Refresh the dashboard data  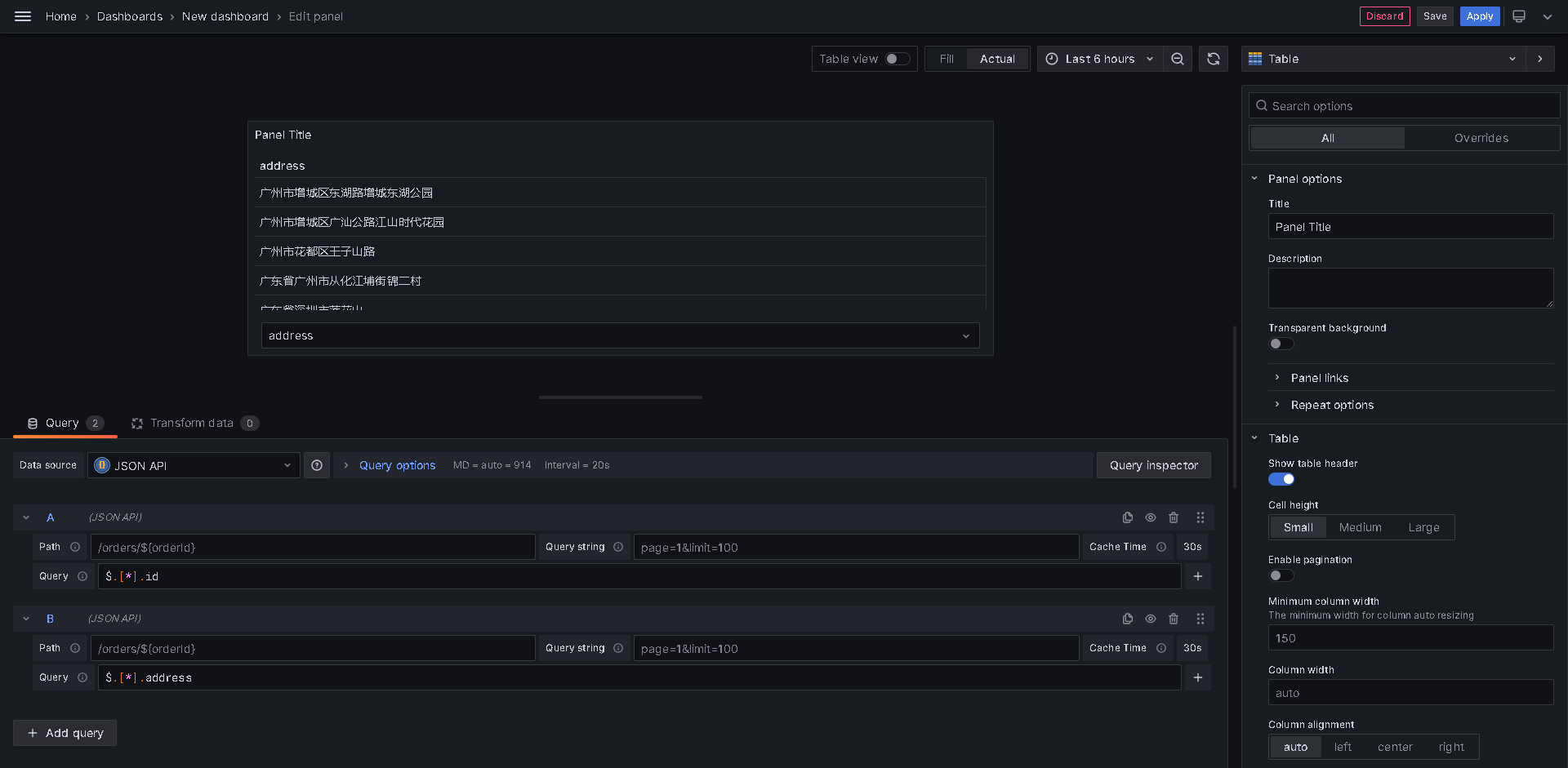click(x=1213, y=59)
